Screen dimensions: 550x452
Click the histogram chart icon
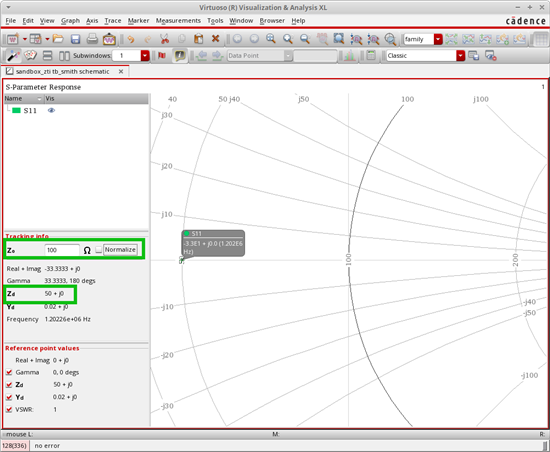click(x=349, y=55)
